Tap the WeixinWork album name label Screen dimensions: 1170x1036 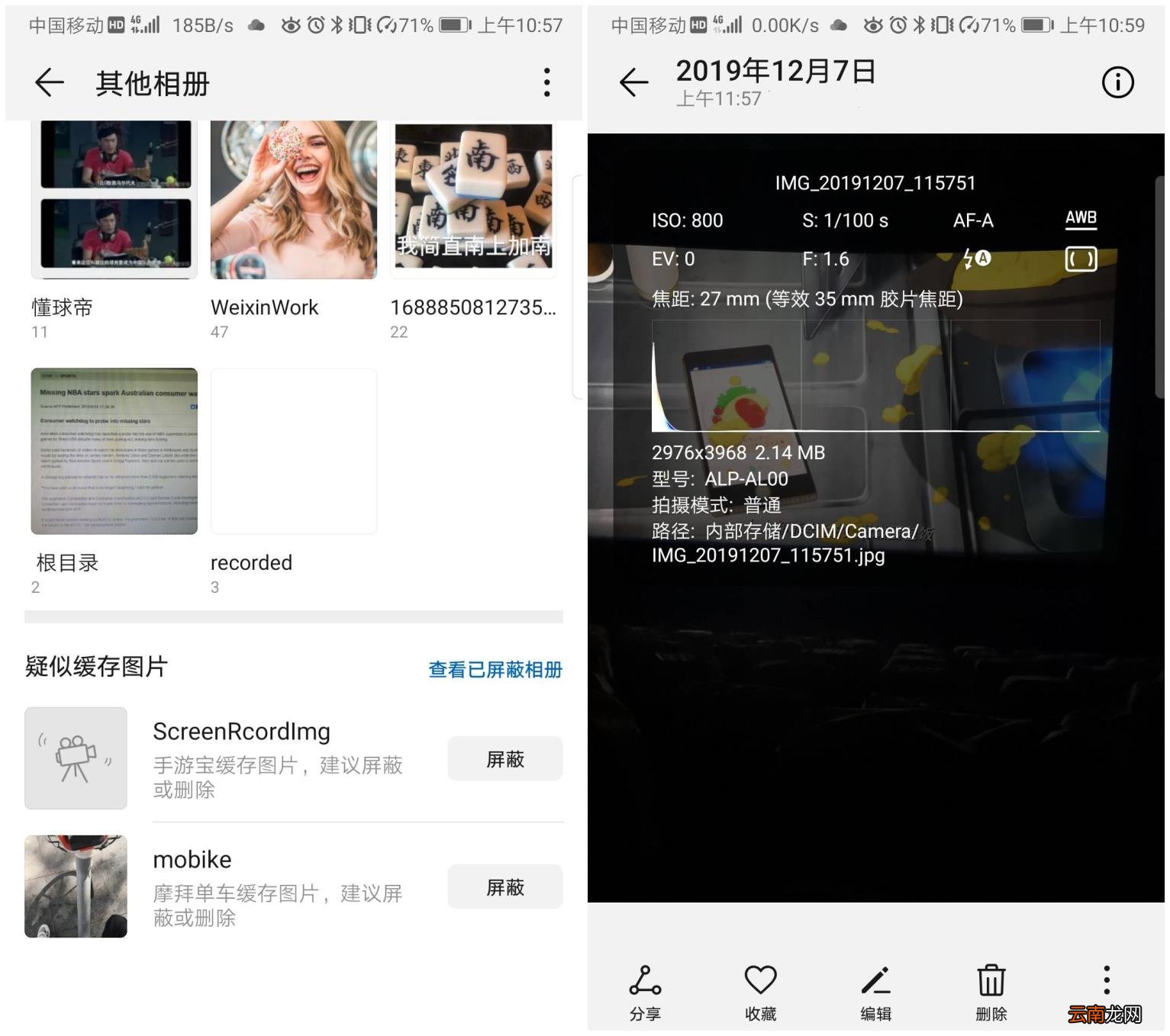(x=264, y=307)
